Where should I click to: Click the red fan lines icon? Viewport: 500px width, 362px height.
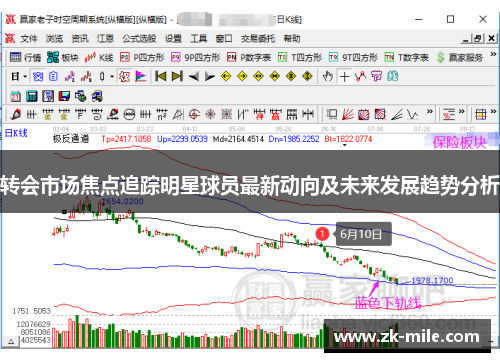coord(348,115)
